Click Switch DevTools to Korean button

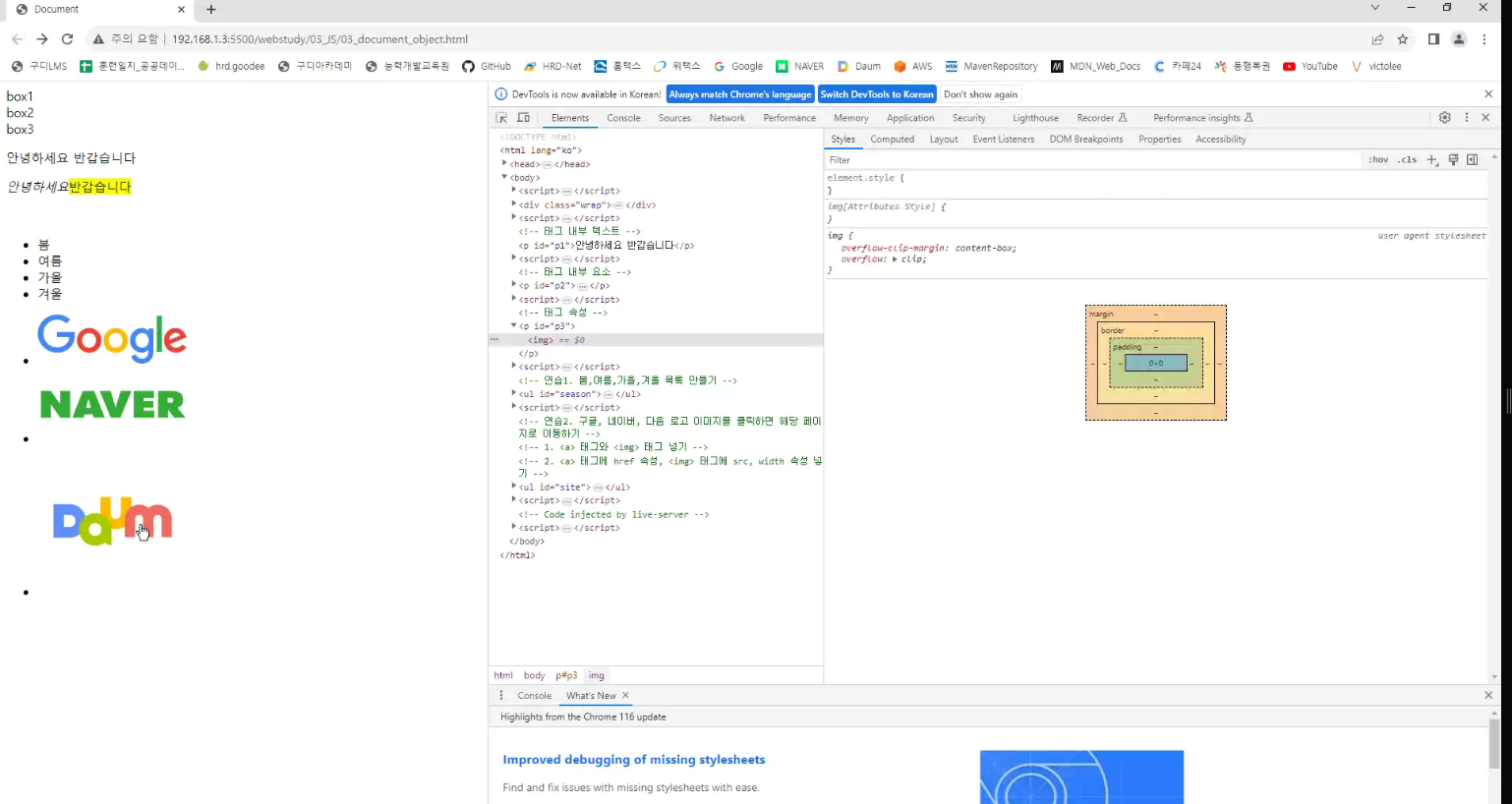[877, 94]
